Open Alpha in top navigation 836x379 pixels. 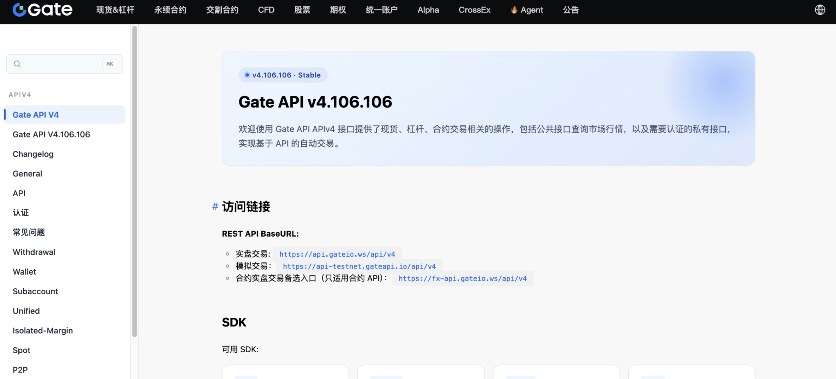(x=428, y=10)
